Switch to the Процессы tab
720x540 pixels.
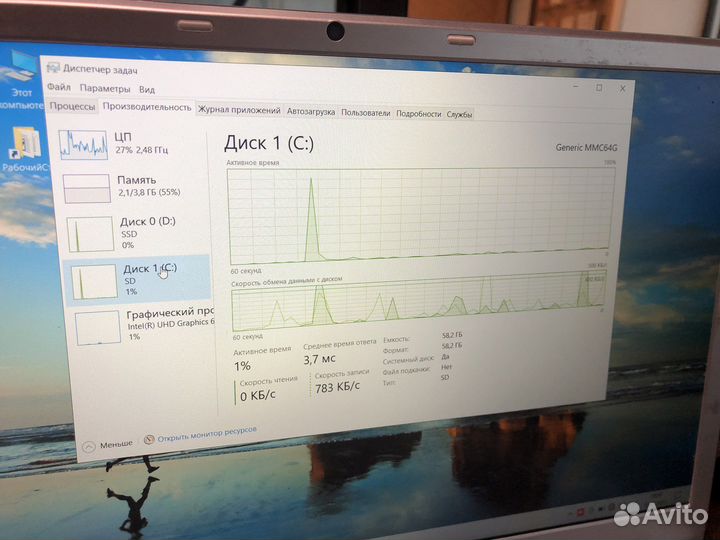click(72, 106)
